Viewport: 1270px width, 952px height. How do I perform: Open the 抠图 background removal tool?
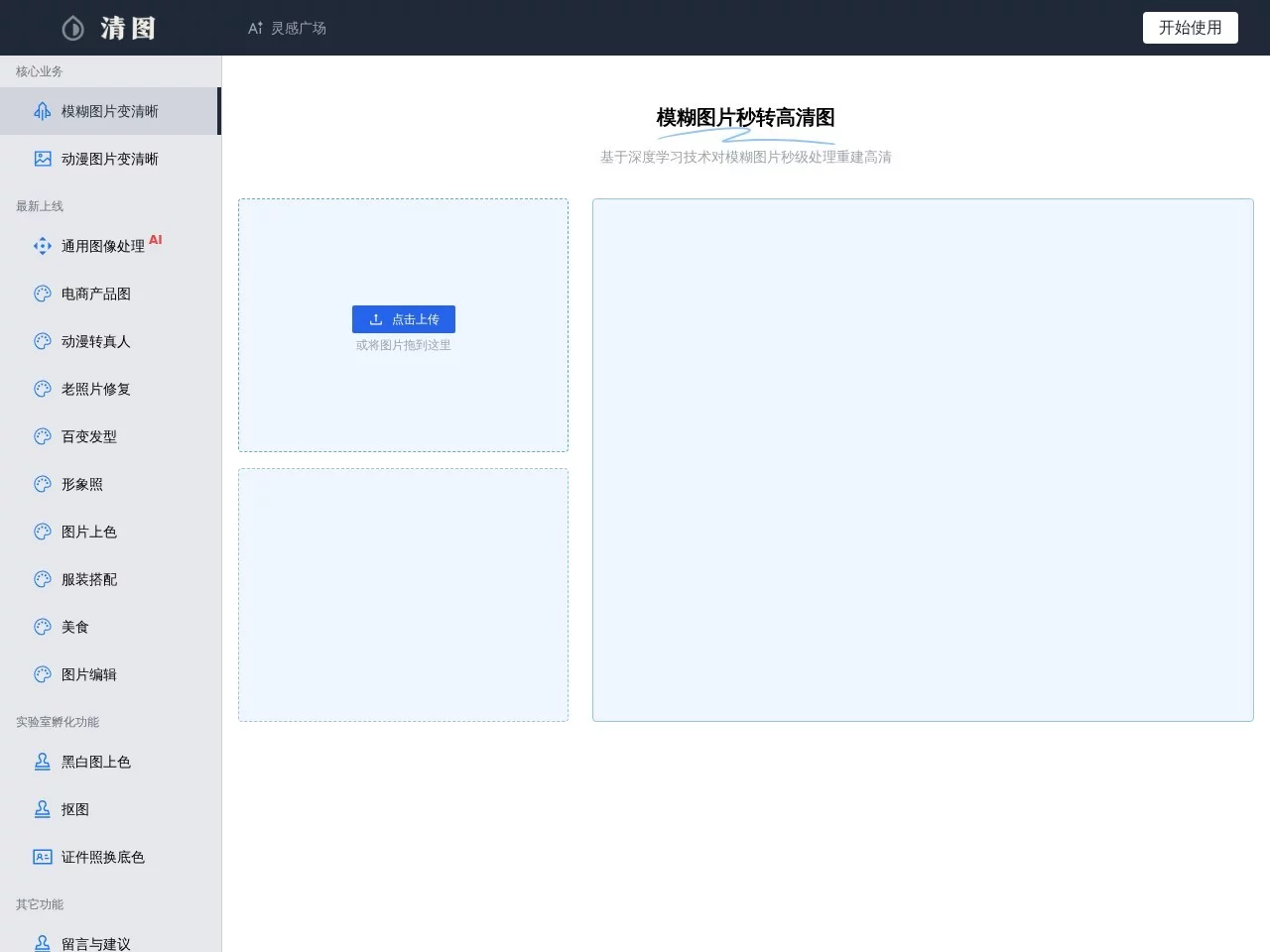[73, 809]
